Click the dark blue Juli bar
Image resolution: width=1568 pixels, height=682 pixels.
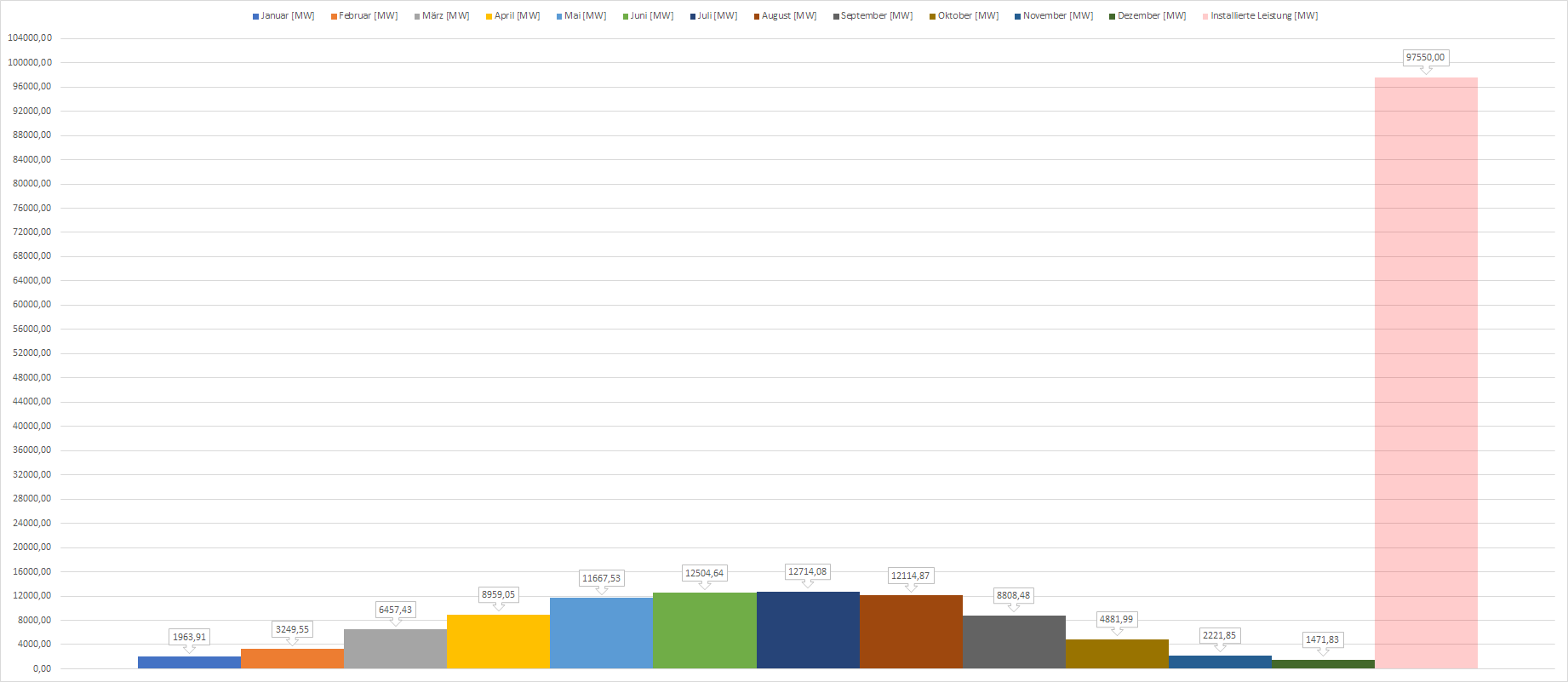coord(808,630)
